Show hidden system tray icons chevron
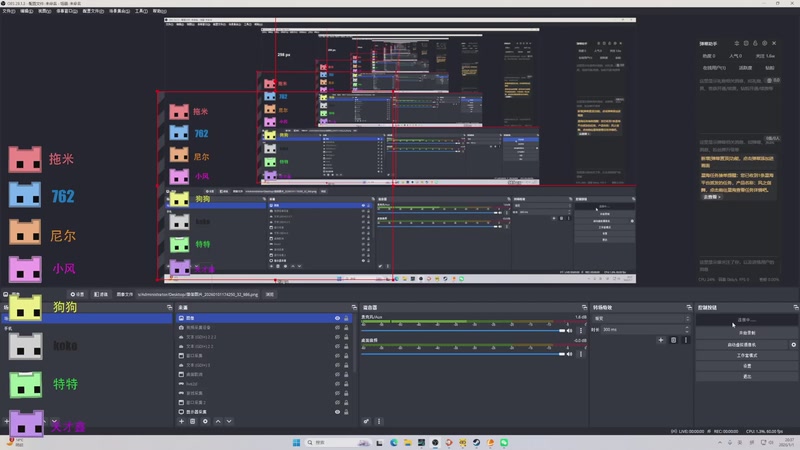800x450 pixels. 720,442
